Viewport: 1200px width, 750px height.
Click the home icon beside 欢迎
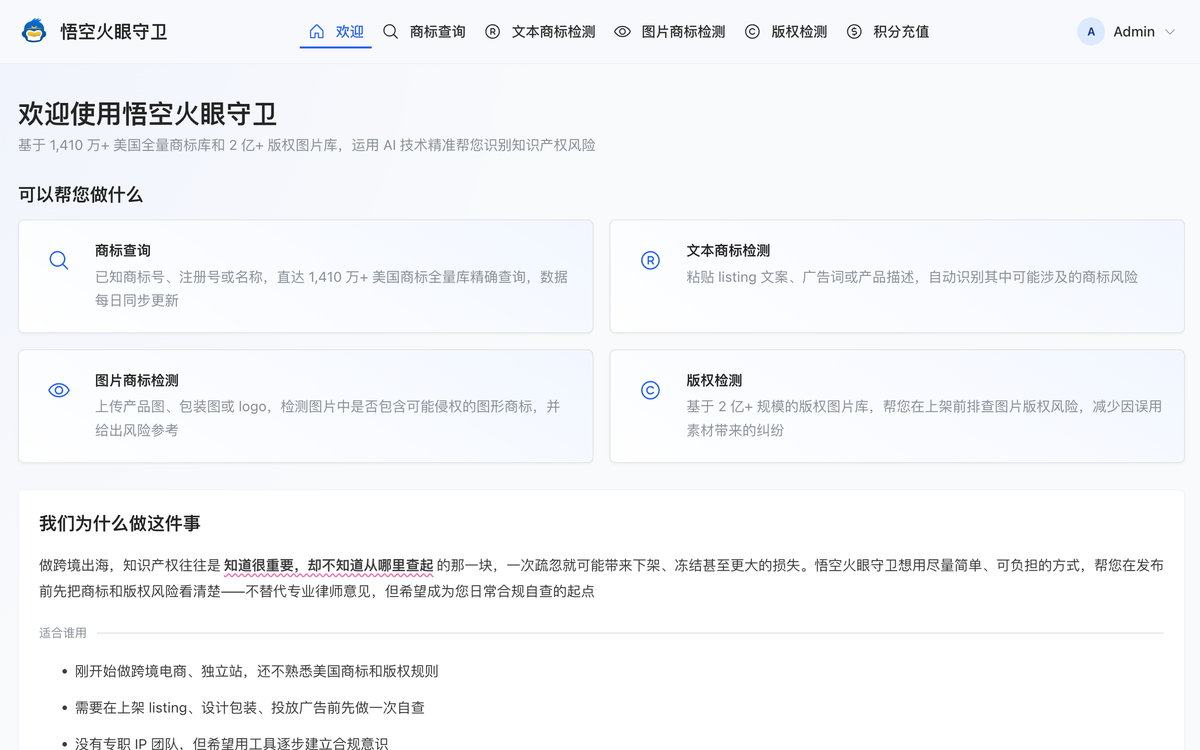pyautogui.click(x=317, y=31)
